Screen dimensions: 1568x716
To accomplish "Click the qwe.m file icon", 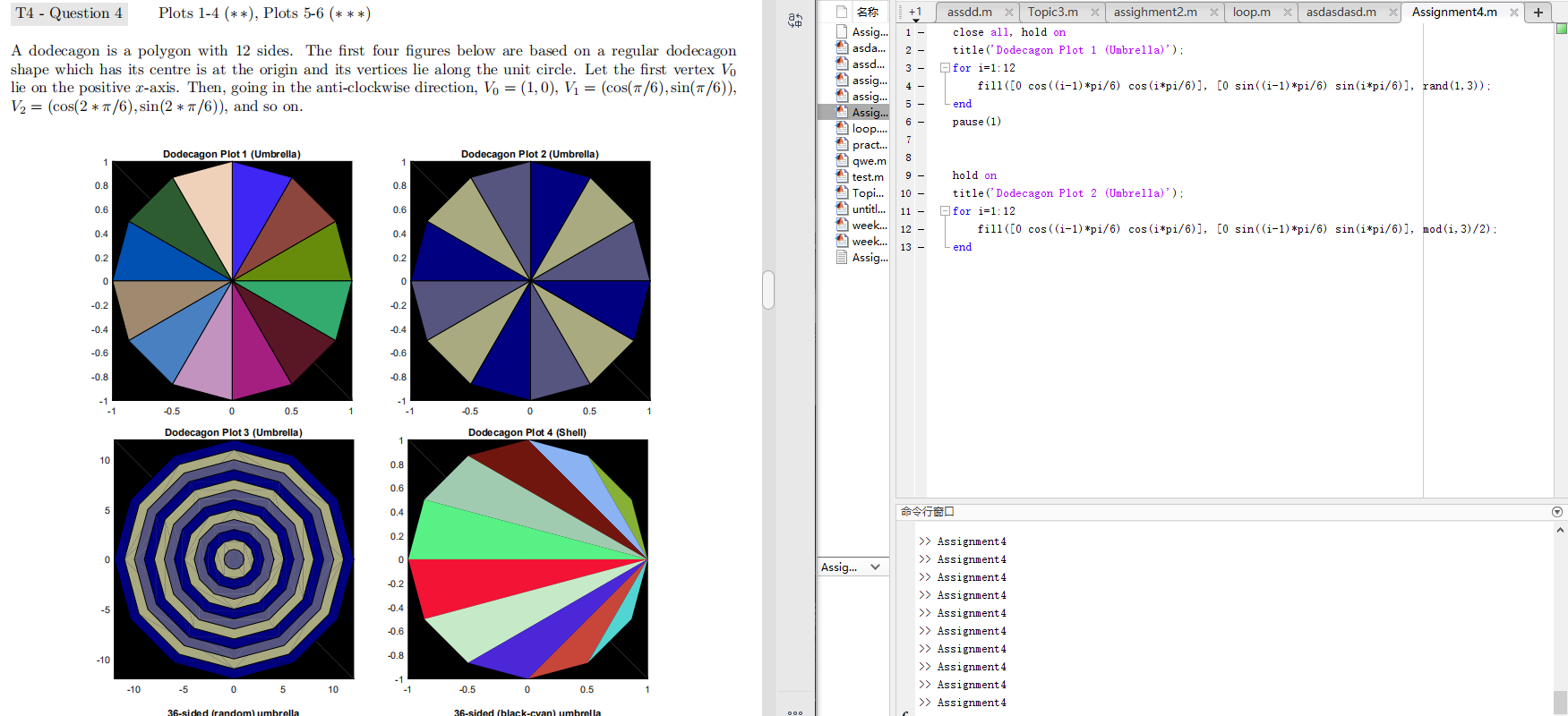I will (842, 161).
